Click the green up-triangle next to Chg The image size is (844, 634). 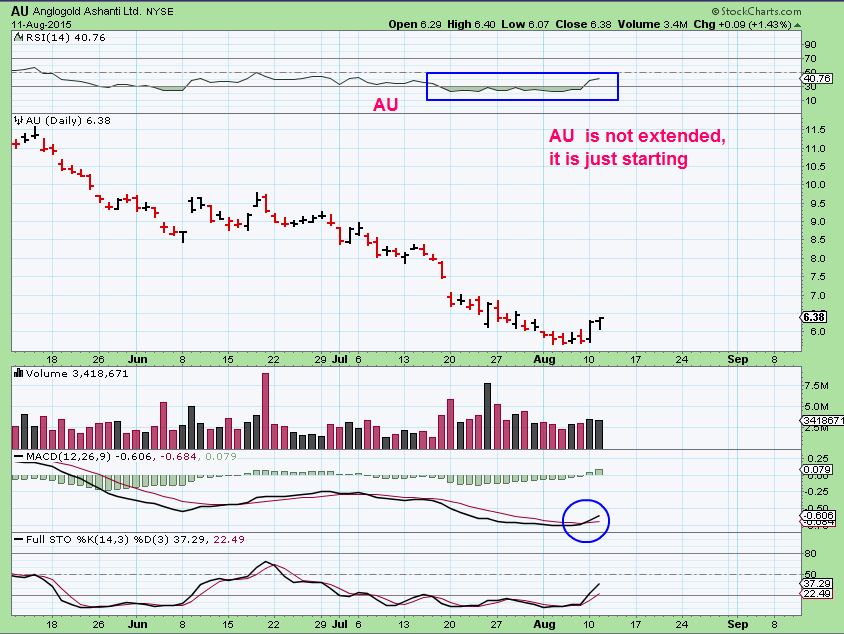coord(797,25)
